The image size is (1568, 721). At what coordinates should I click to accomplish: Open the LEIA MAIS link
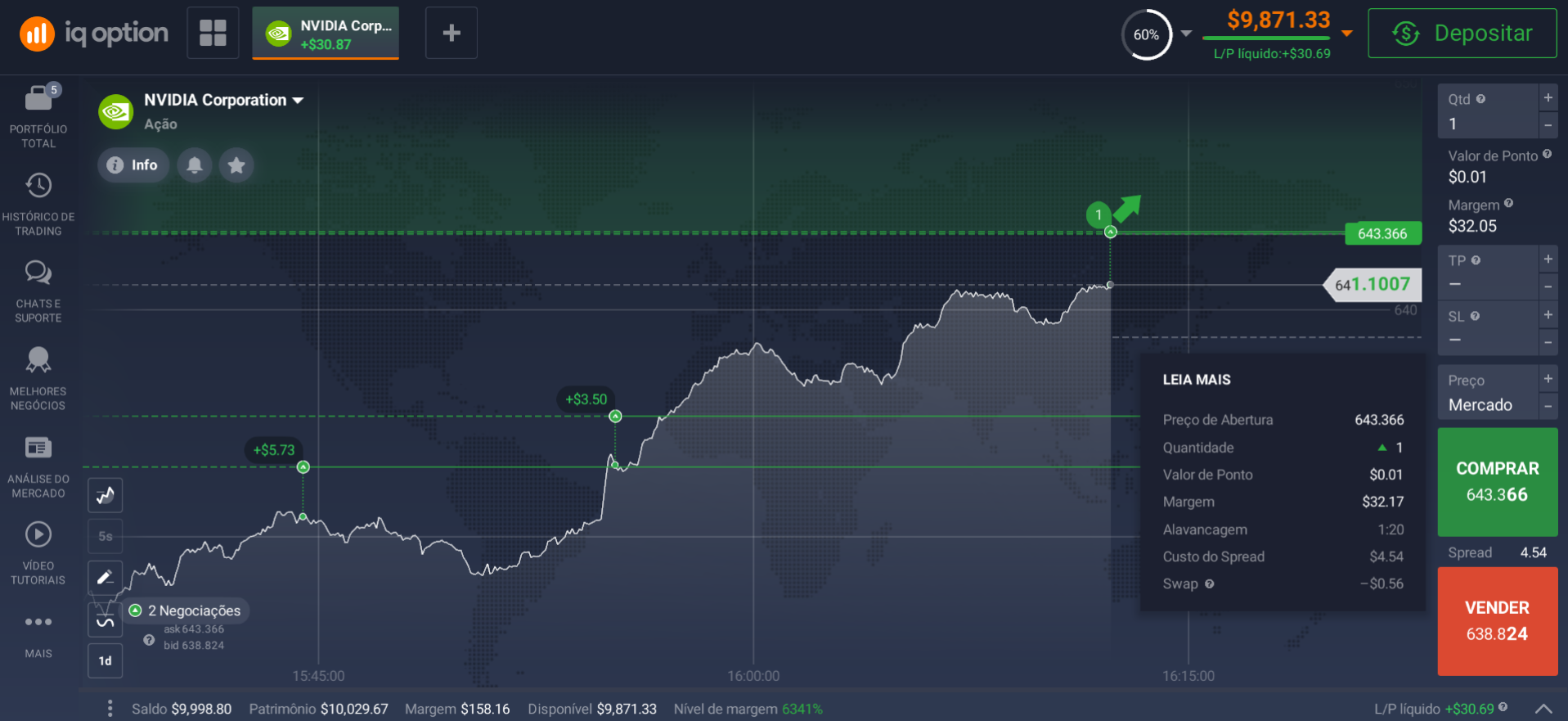tap(1197, 380)
